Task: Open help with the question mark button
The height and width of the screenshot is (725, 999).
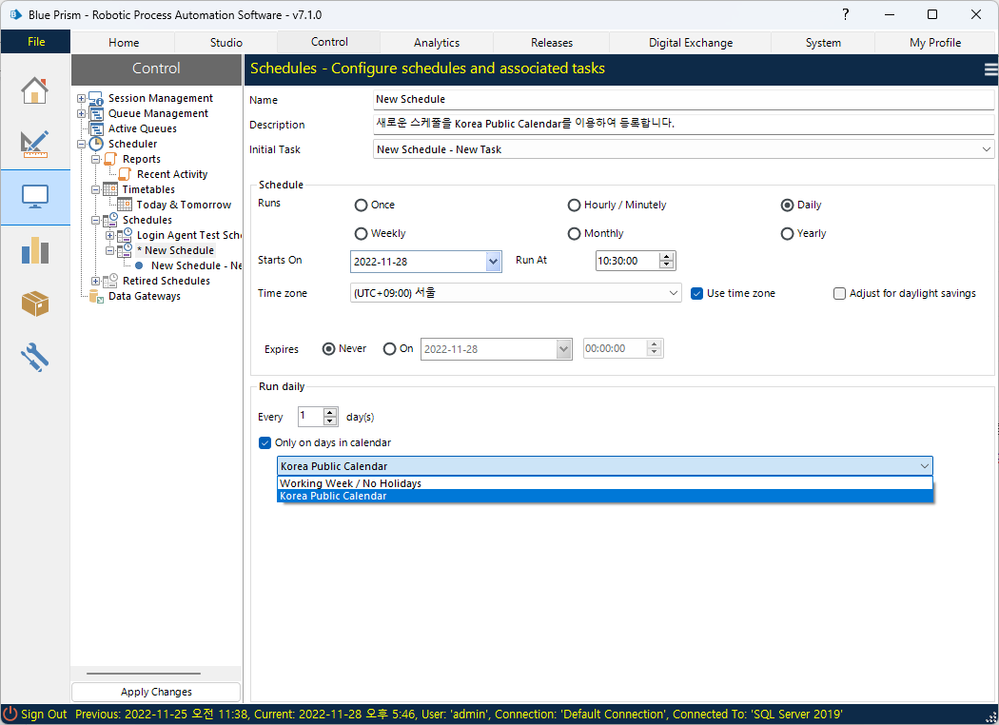Action: click(845, 15)
